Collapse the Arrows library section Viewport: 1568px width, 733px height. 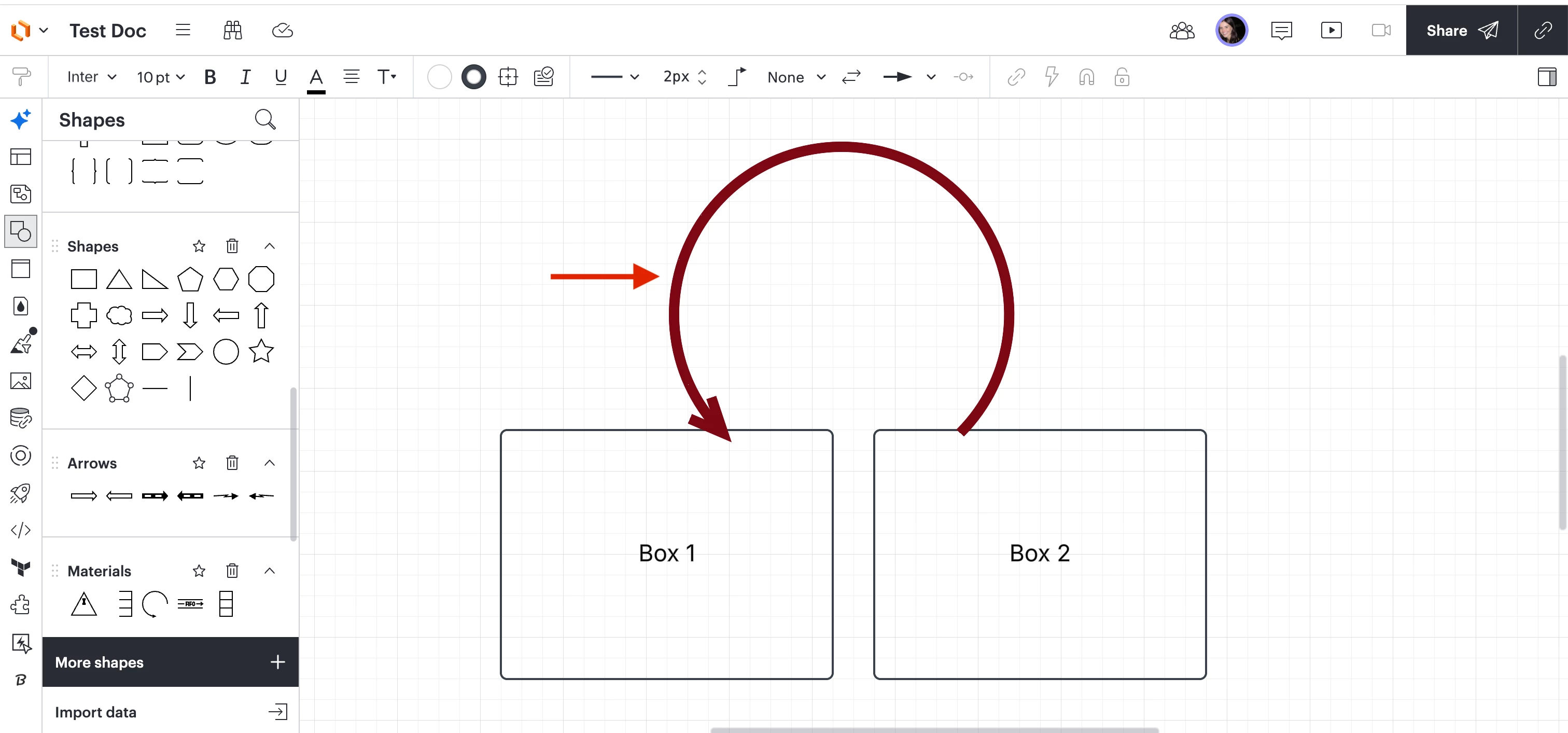pos(270,463)
